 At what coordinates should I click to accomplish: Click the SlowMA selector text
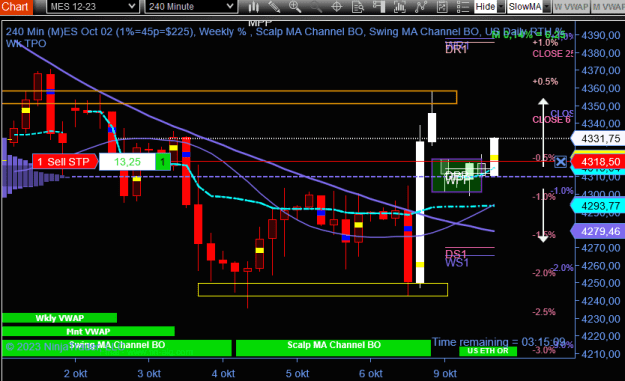click(x=525, y=7)
